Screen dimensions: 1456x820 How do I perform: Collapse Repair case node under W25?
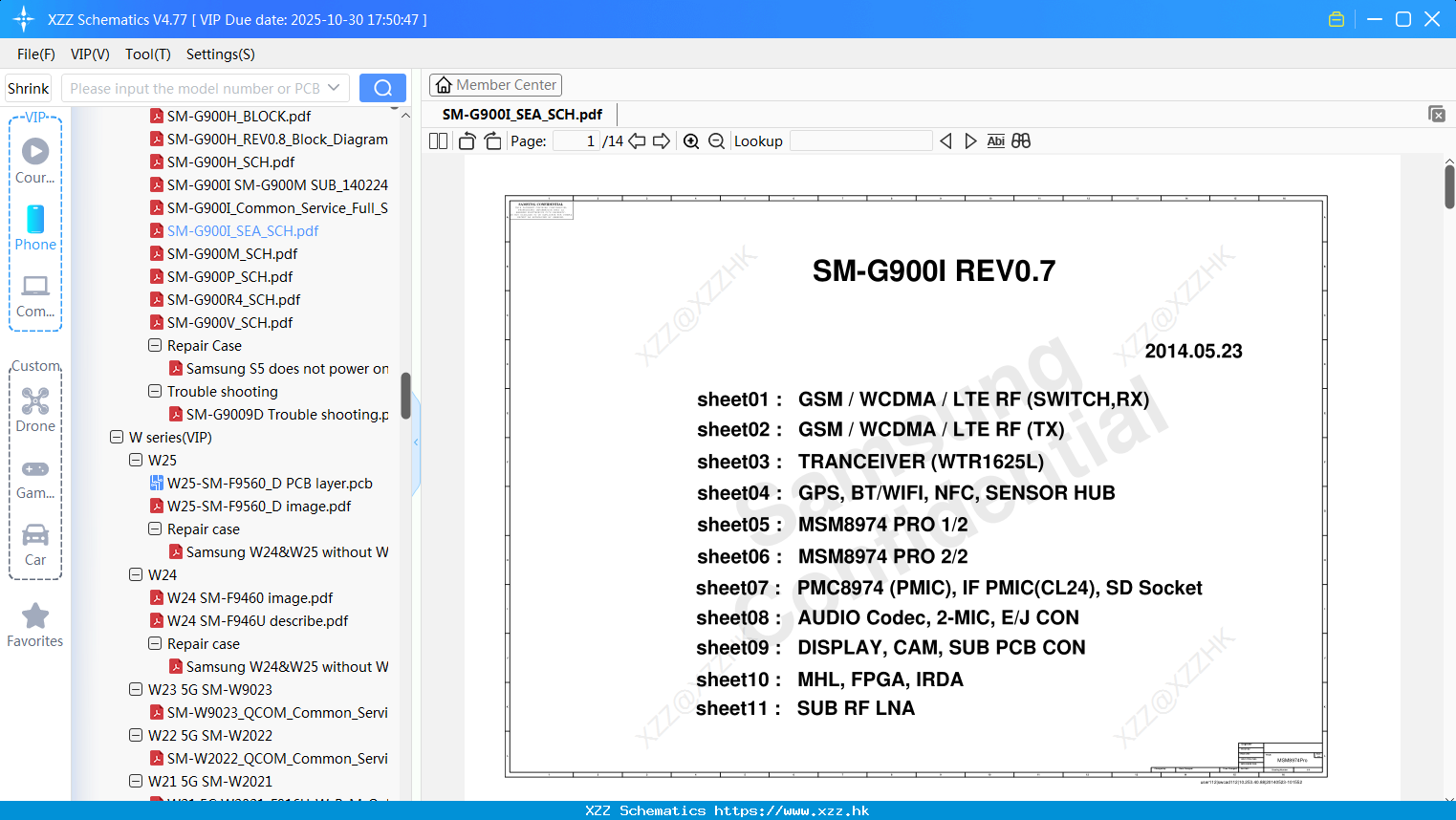[x=155, y=529]
